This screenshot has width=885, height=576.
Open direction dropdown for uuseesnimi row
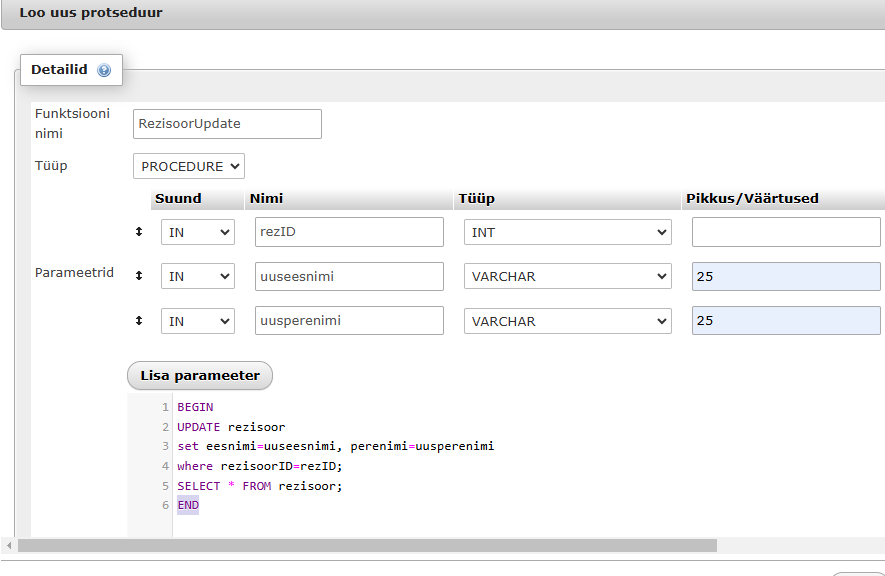click(x=198, y=276)
